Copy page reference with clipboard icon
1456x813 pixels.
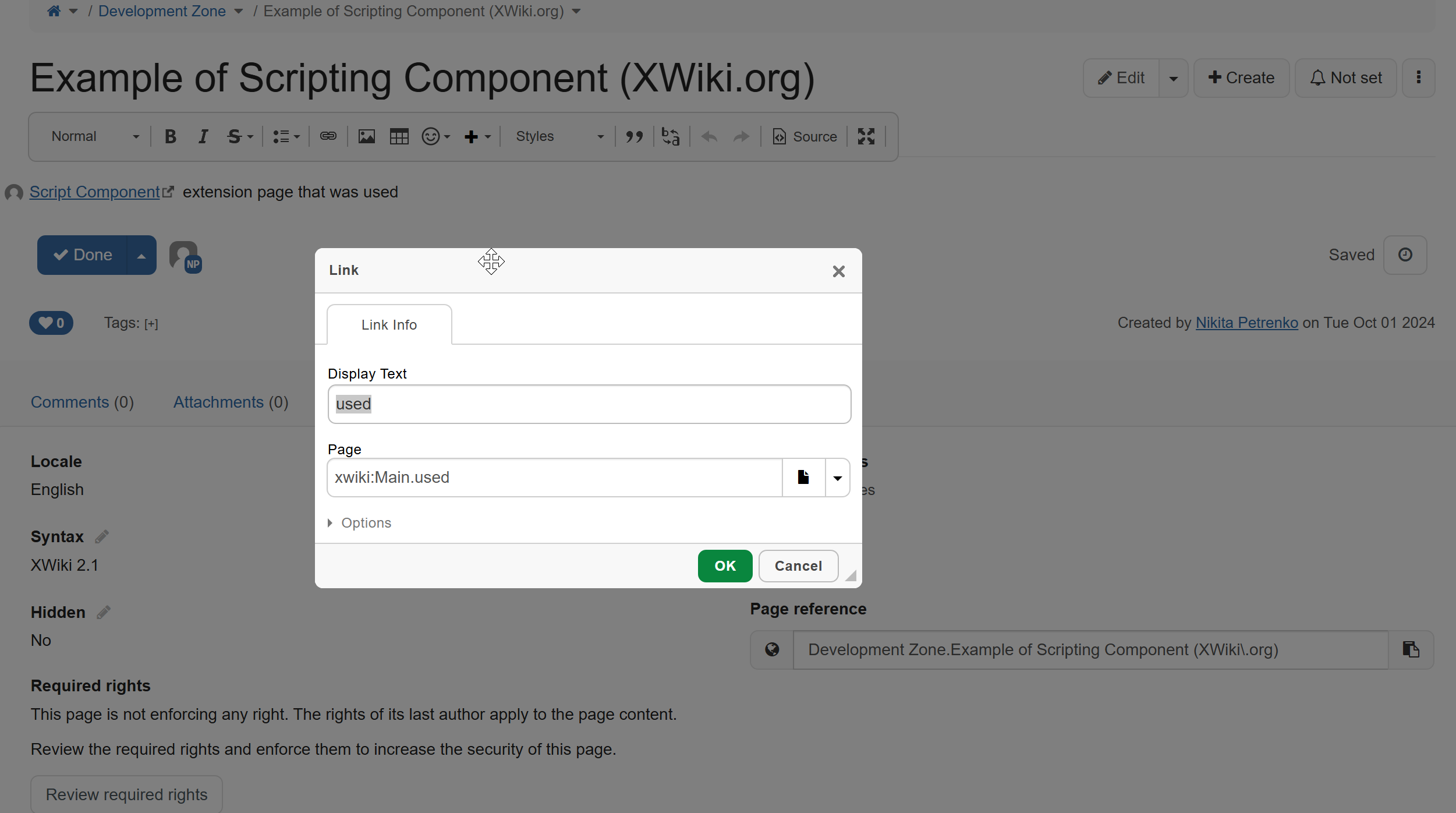[1411, 650]
